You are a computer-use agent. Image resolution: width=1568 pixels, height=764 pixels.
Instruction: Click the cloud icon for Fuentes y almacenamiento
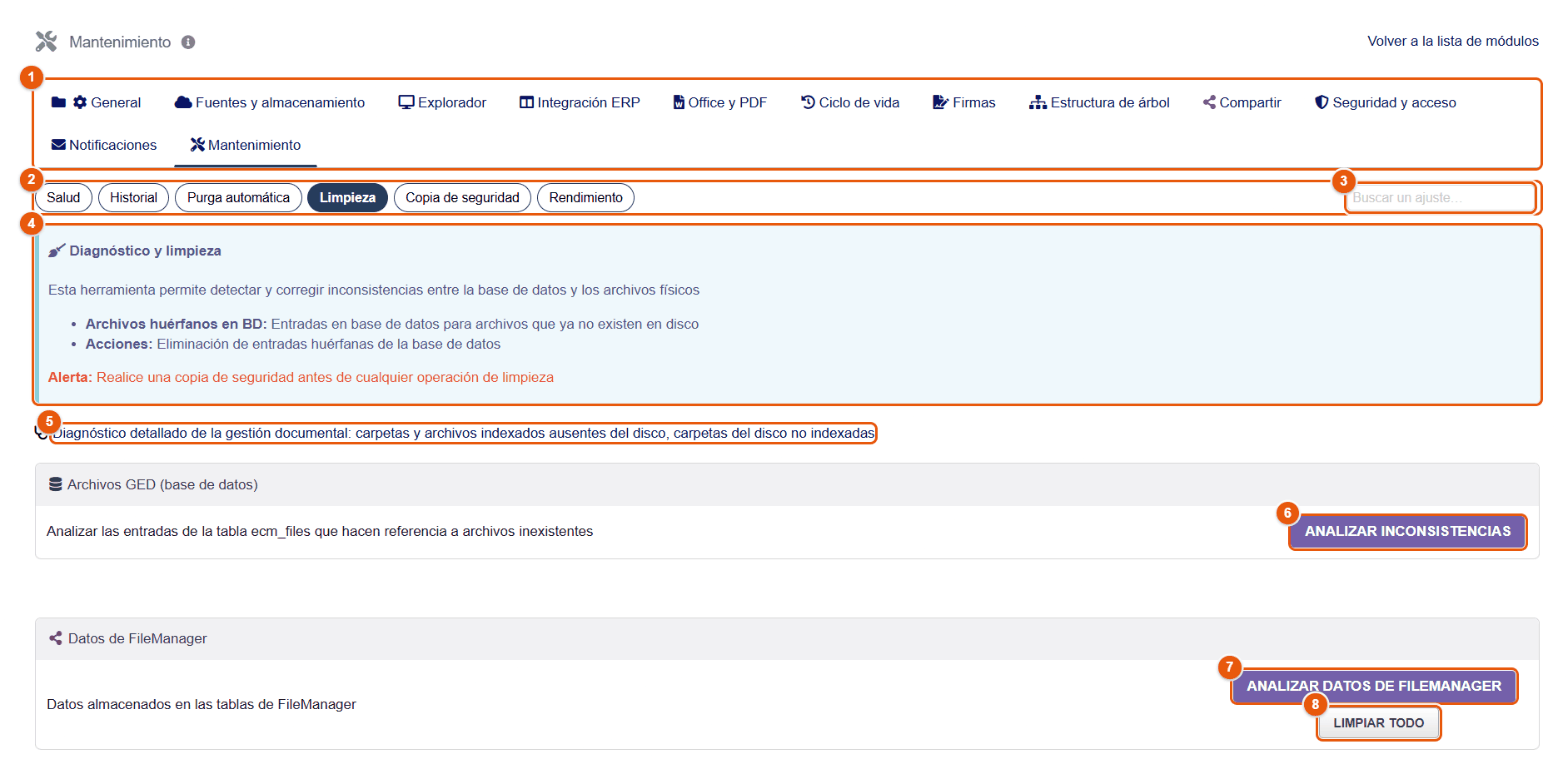183,102
